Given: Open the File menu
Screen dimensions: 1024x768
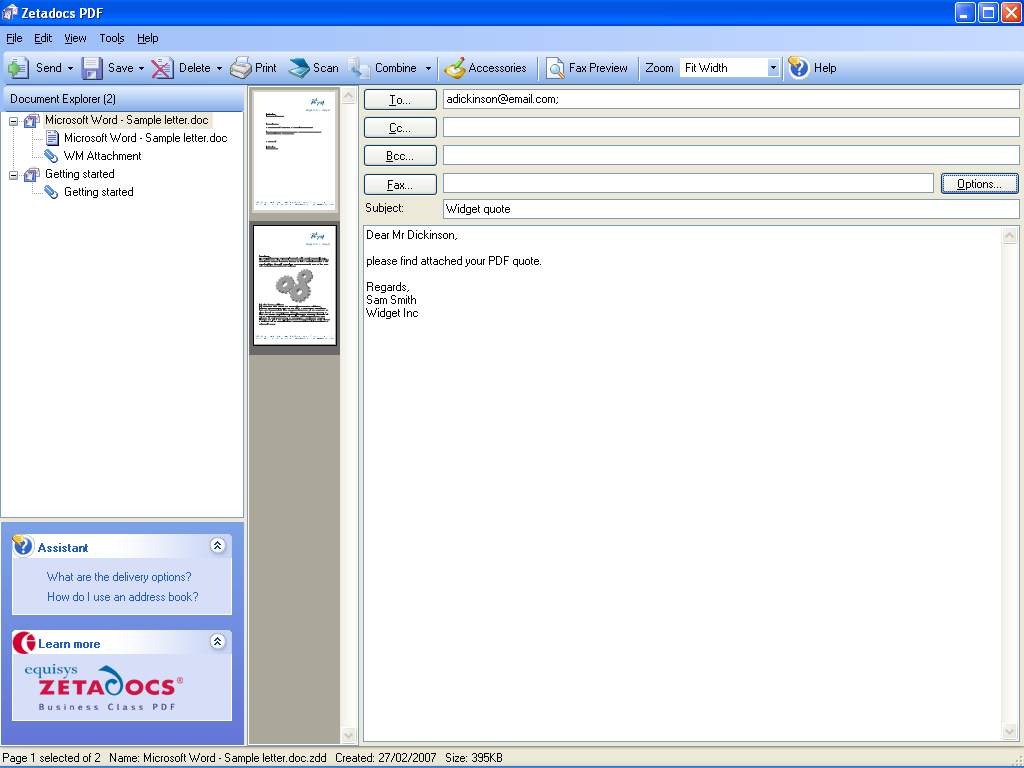Looking at the screenshot, I should click(x=14, y=39).
